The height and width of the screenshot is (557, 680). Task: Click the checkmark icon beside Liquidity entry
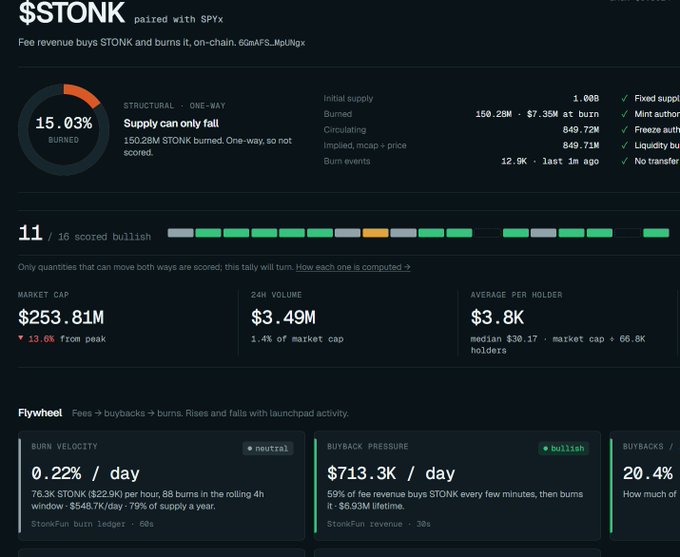coord(624,145)
